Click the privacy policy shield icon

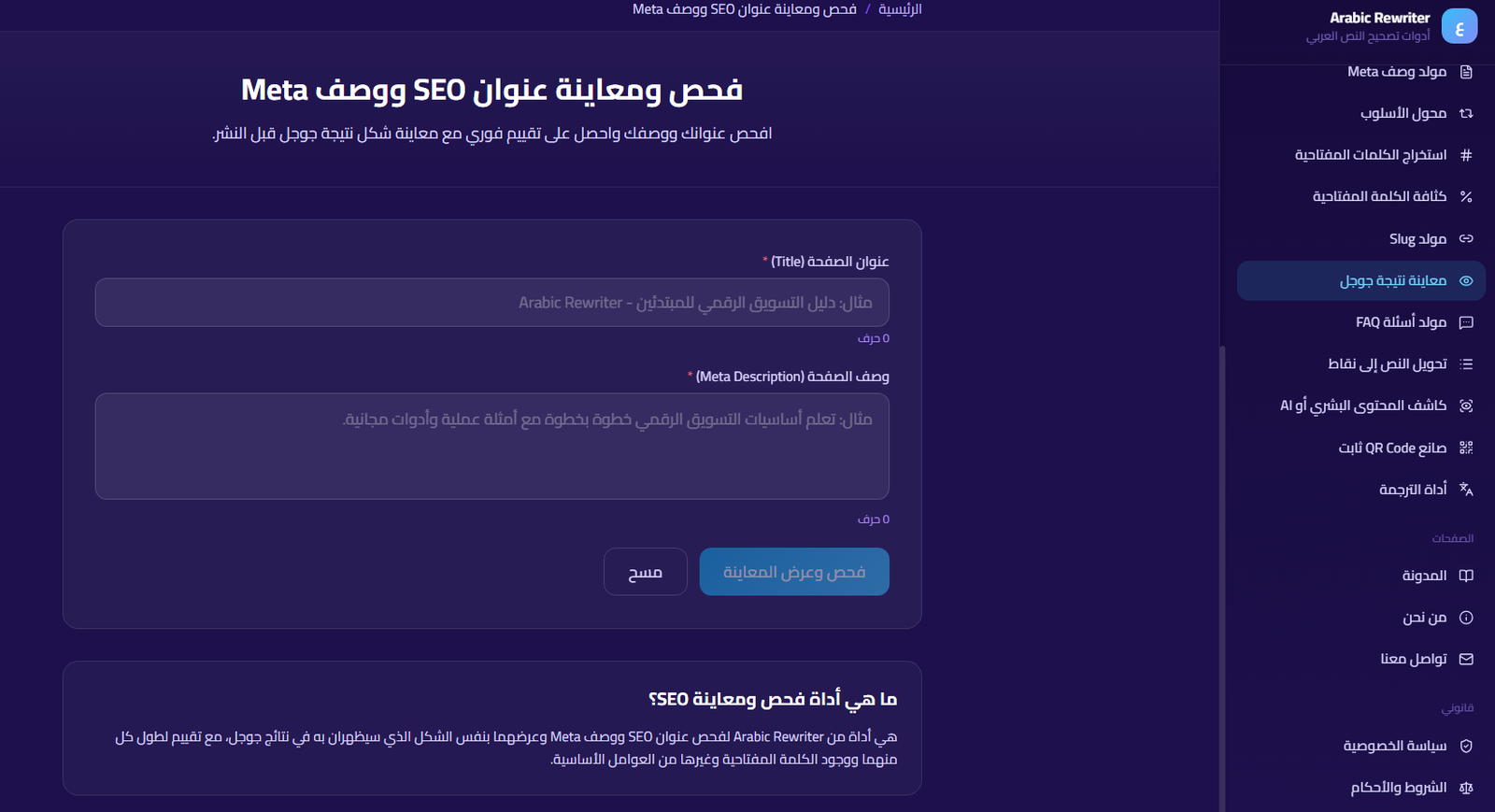[x=1466, y=746]
